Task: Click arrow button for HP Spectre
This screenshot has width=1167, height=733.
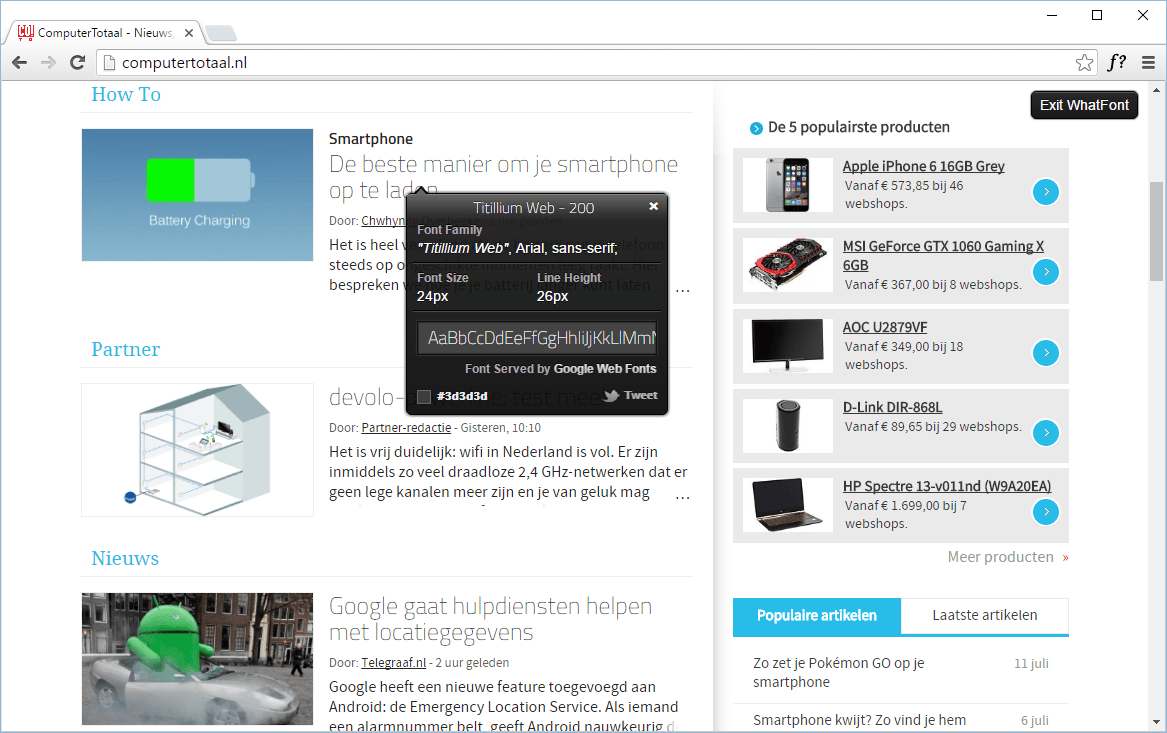Action: tap(1046, 511)
